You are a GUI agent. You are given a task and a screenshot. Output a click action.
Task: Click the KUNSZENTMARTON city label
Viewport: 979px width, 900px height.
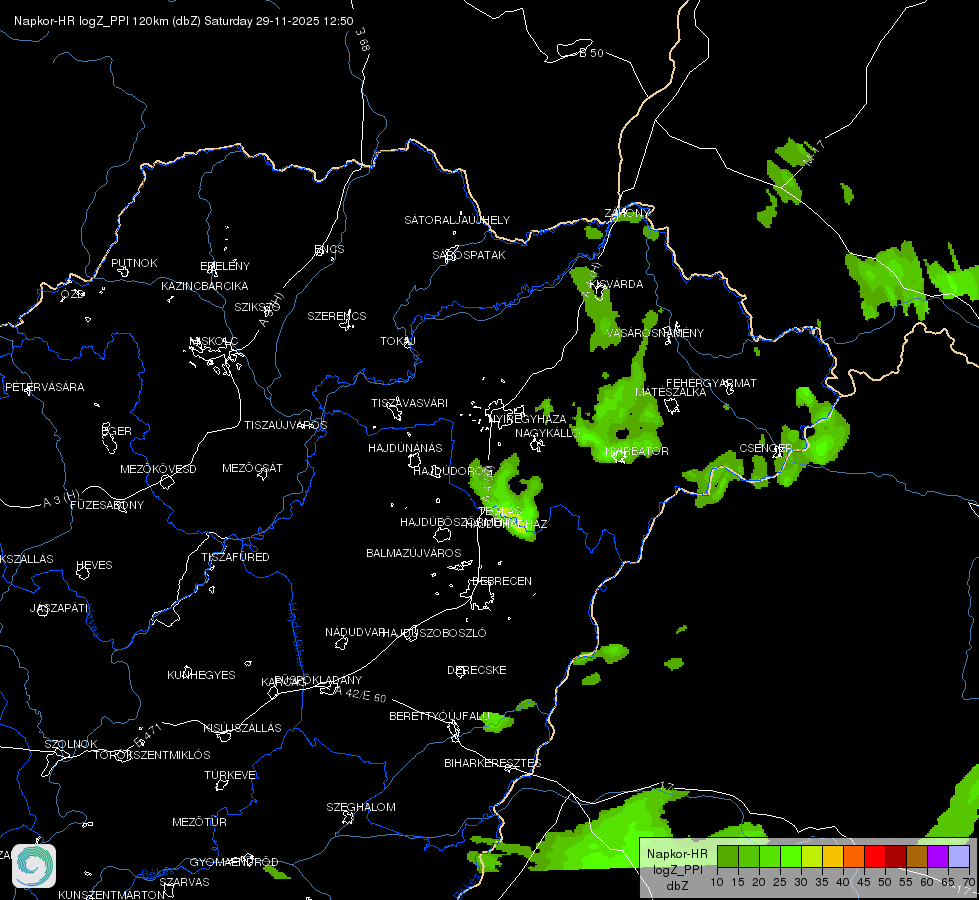click(x=112, y=894)
